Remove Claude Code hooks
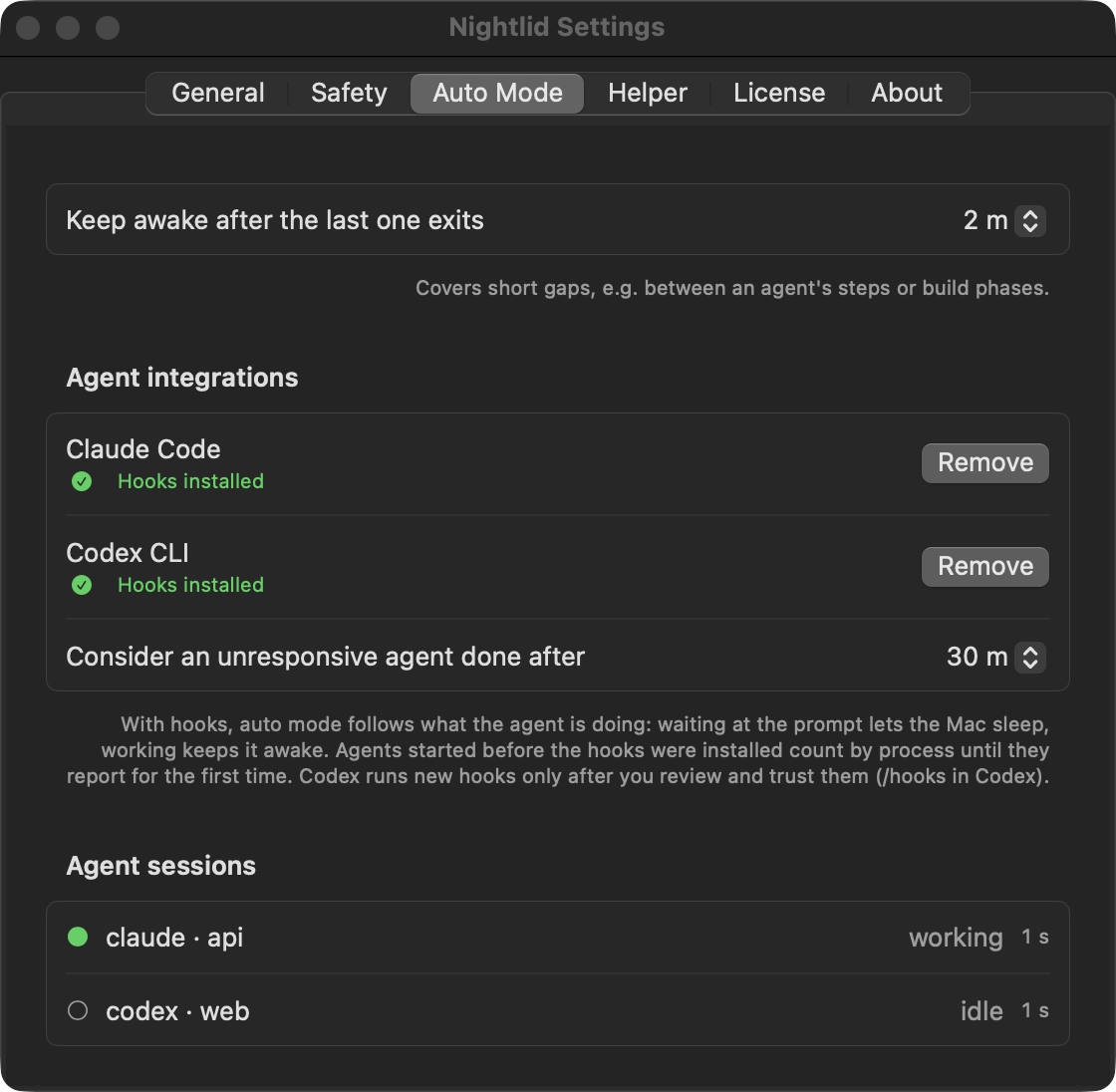Screen dimensions: 1116x1092 coord(985,462)
